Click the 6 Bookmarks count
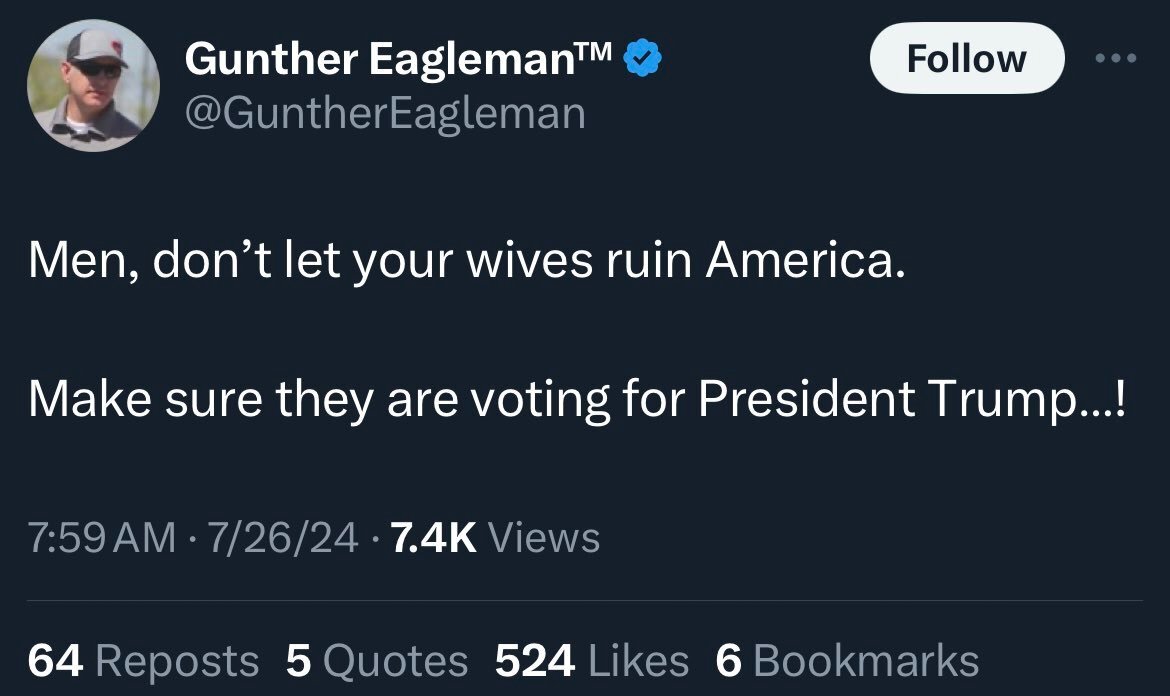The image size is (1170, 696). click(847, 660)
